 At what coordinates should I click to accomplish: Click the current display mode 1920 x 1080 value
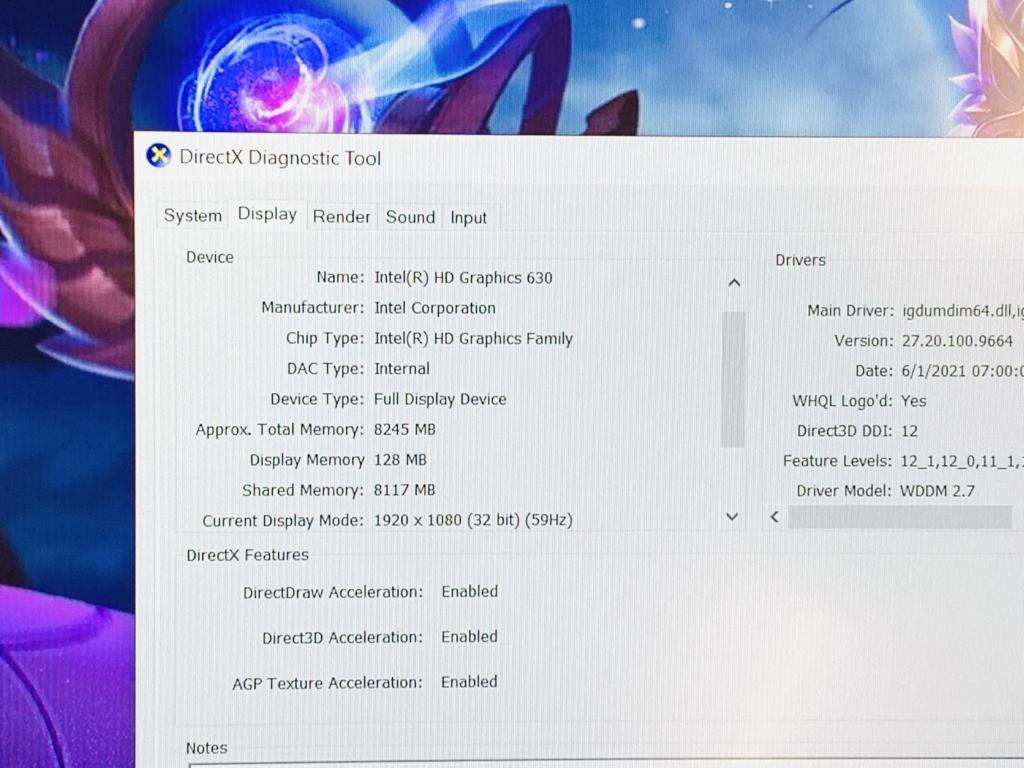[473, 520]
